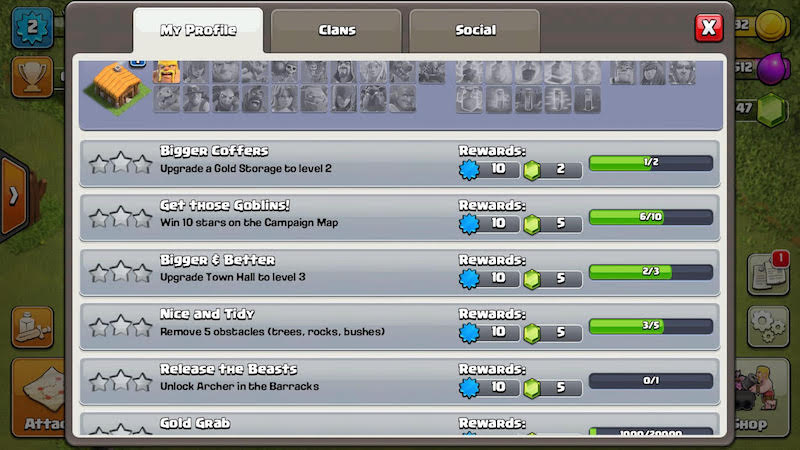Click the Get those Goblins 6/10 progress bar

(651, 217)
